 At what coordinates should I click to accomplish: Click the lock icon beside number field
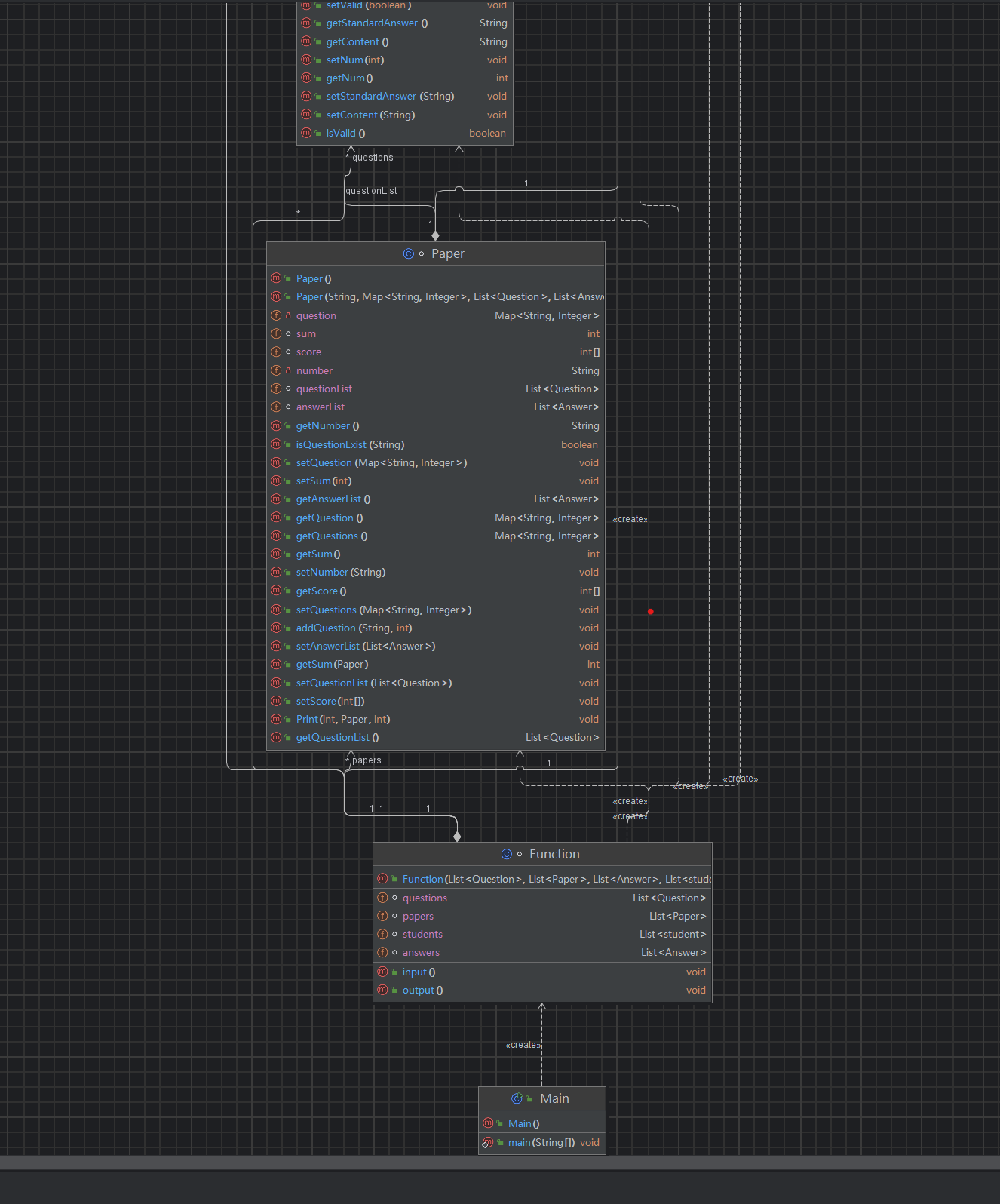point(288,370)
